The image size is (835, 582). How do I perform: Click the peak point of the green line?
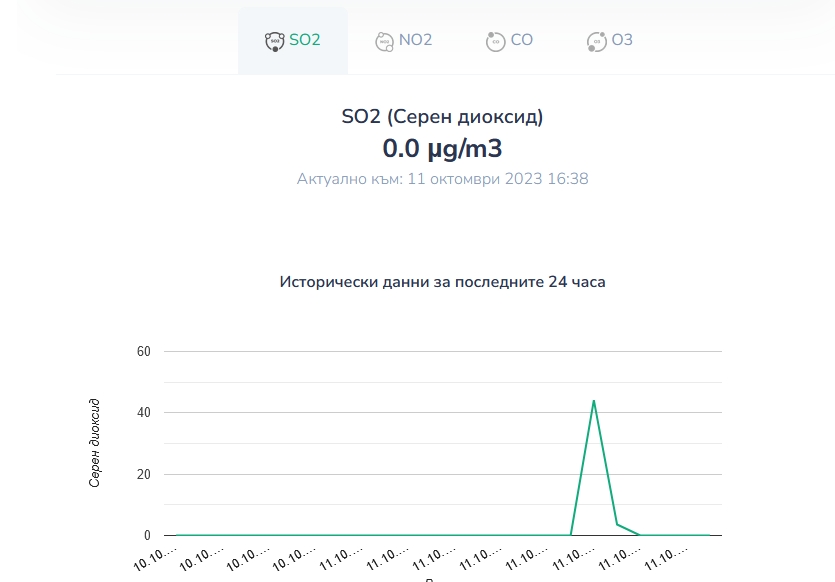(594, 401)
